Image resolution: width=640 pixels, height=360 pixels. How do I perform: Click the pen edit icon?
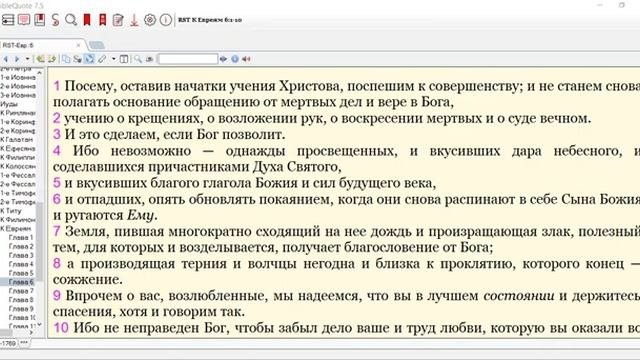[102, 59]
